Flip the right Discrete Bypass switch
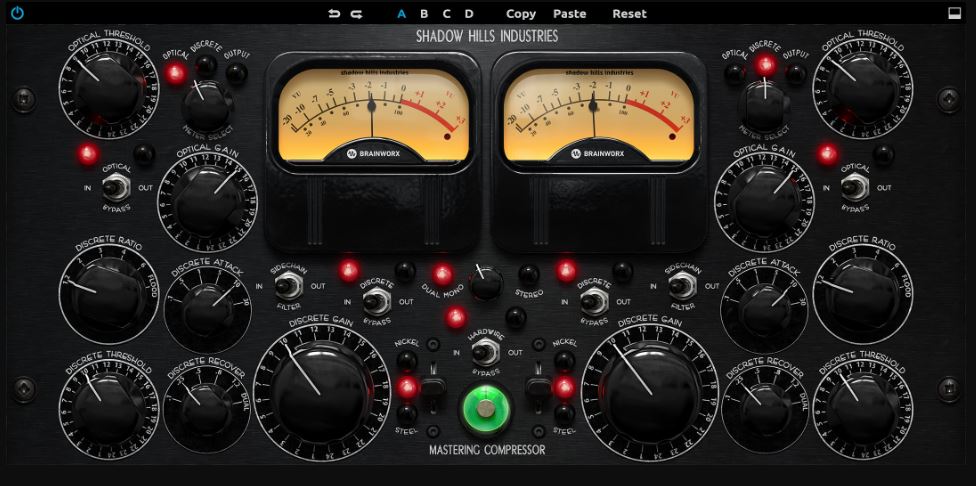 (x=594, y=302)
